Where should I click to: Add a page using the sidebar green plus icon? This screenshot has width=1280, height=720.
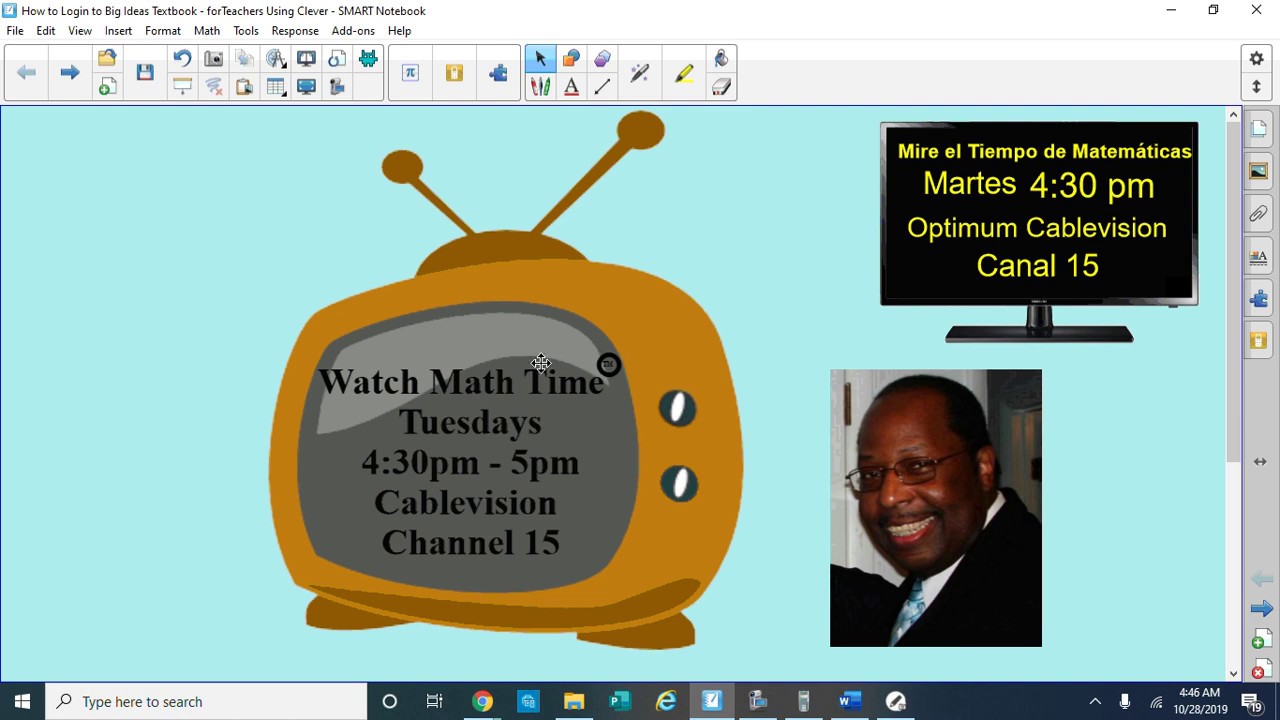[x=1260, y=639]
